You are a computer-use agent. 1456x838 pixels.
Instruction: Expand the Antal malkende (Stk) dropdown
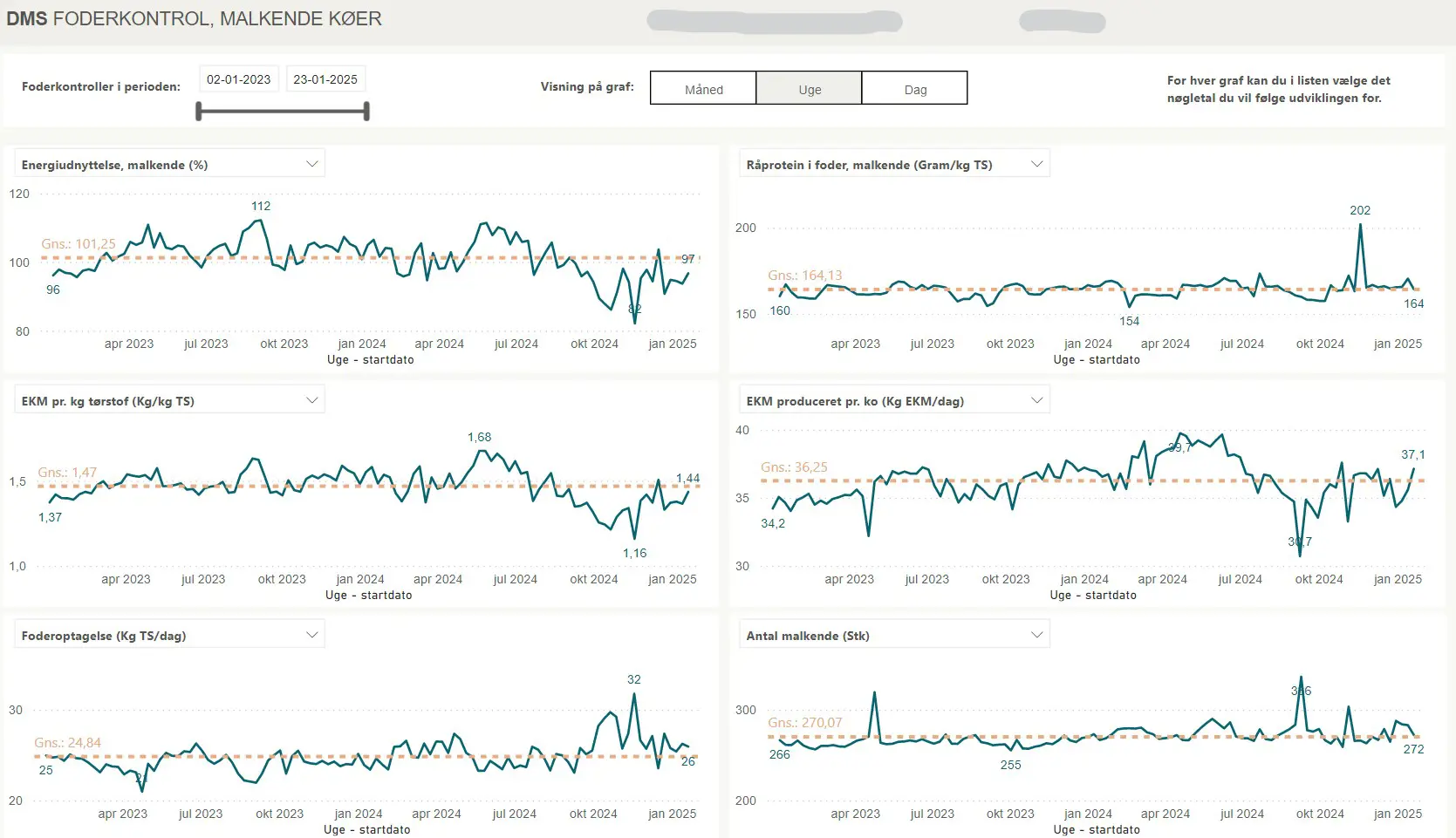tap(1036, 636)
